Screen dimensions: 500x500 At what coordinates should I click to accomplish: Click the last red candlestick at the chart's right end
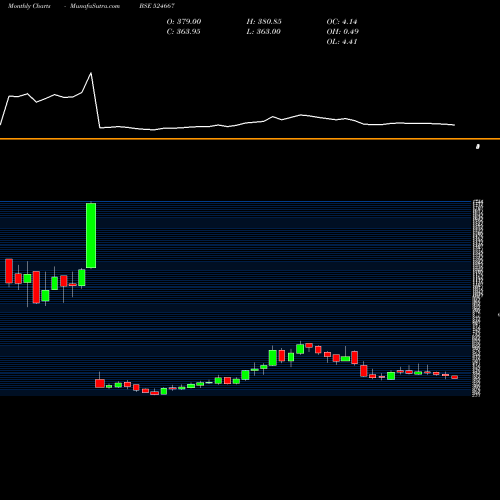[x=455, y=377]
